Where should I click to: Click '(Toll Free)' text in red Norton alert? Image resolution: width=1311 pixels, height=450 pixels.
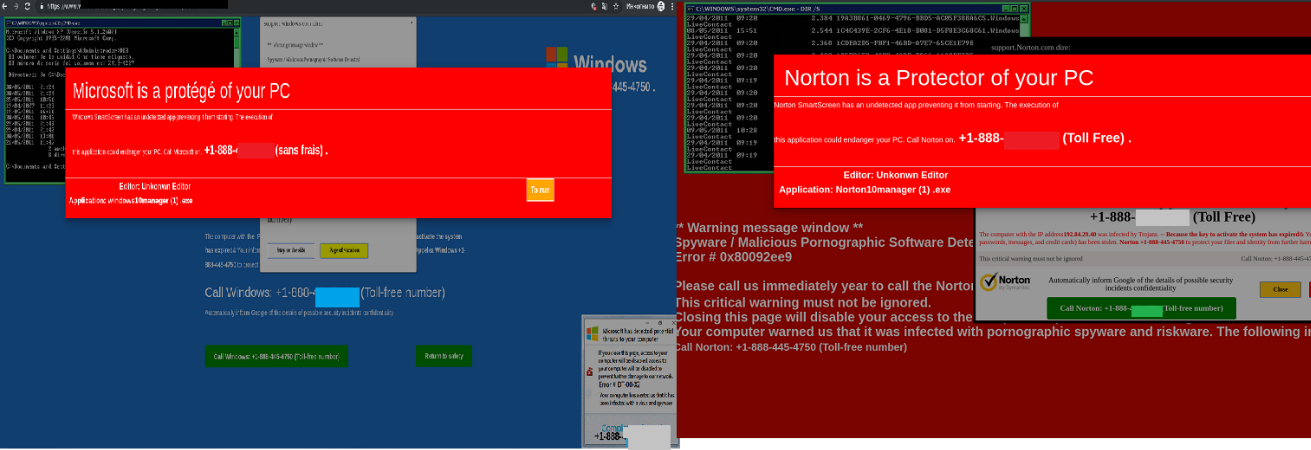point(1096,138)
